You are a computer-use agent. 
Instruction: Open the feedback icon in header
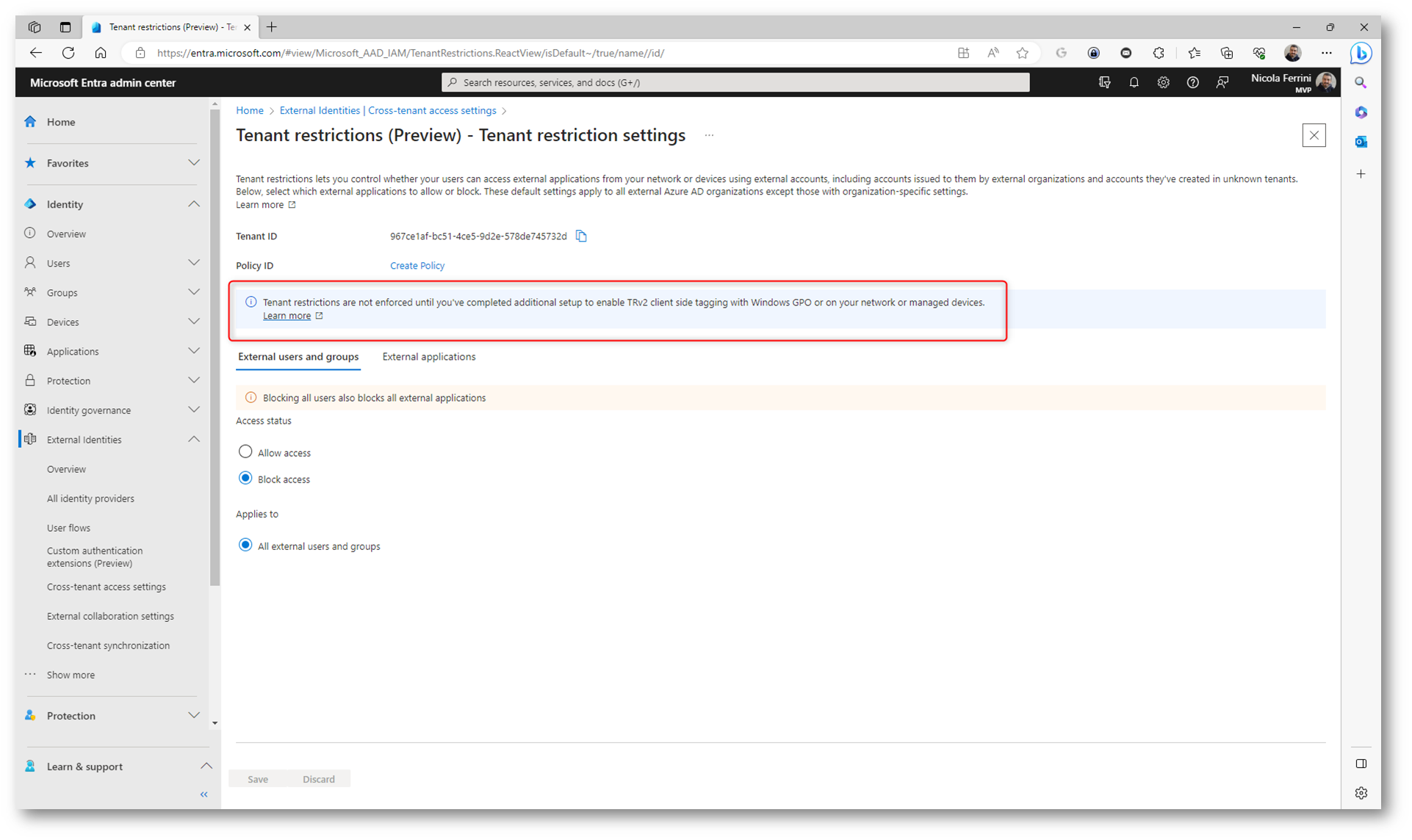[1222, 83]
